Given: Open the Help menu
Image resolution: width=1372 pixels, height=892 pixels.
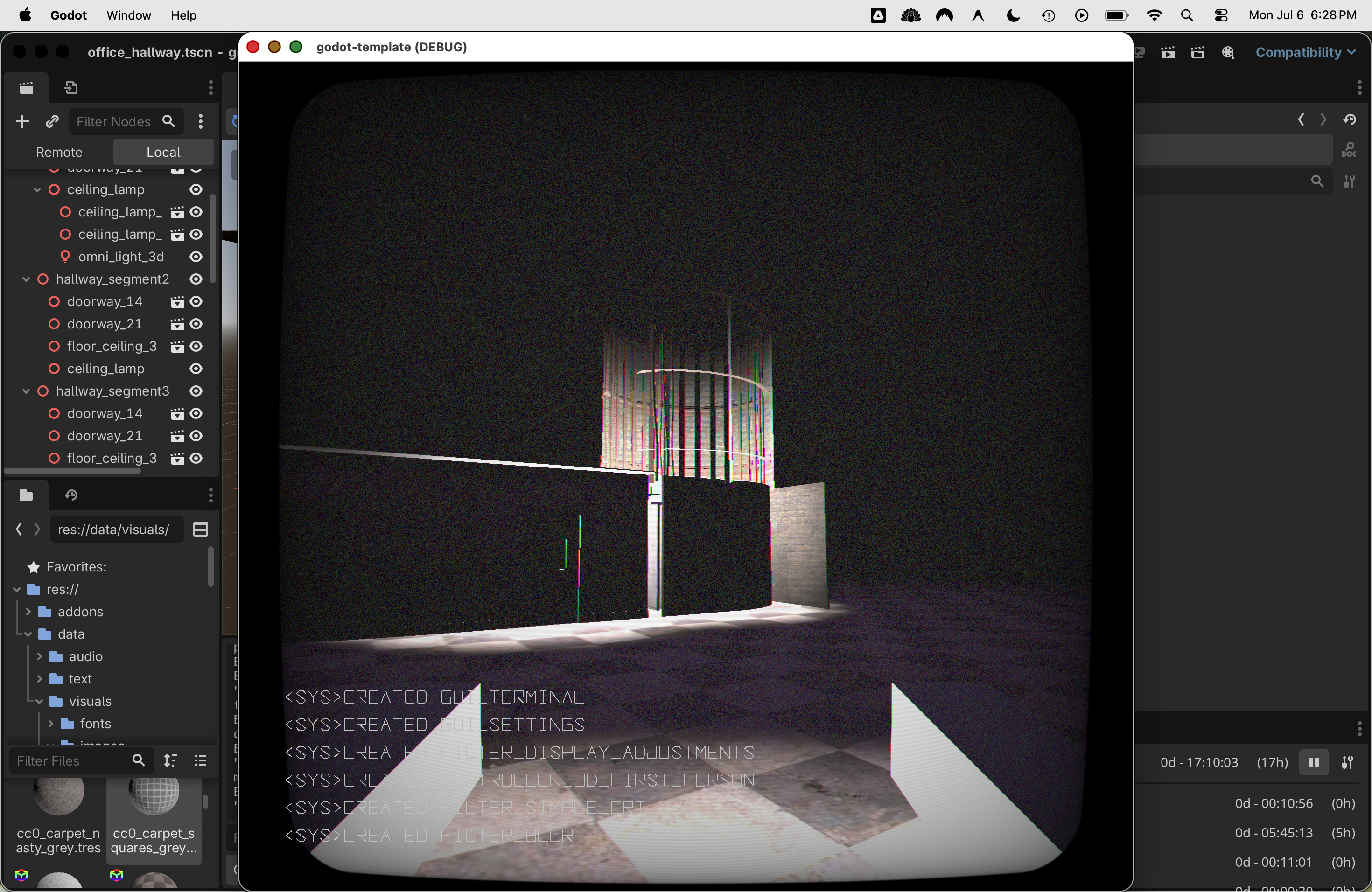Looking at the screenshot, I should pos(183,15).
